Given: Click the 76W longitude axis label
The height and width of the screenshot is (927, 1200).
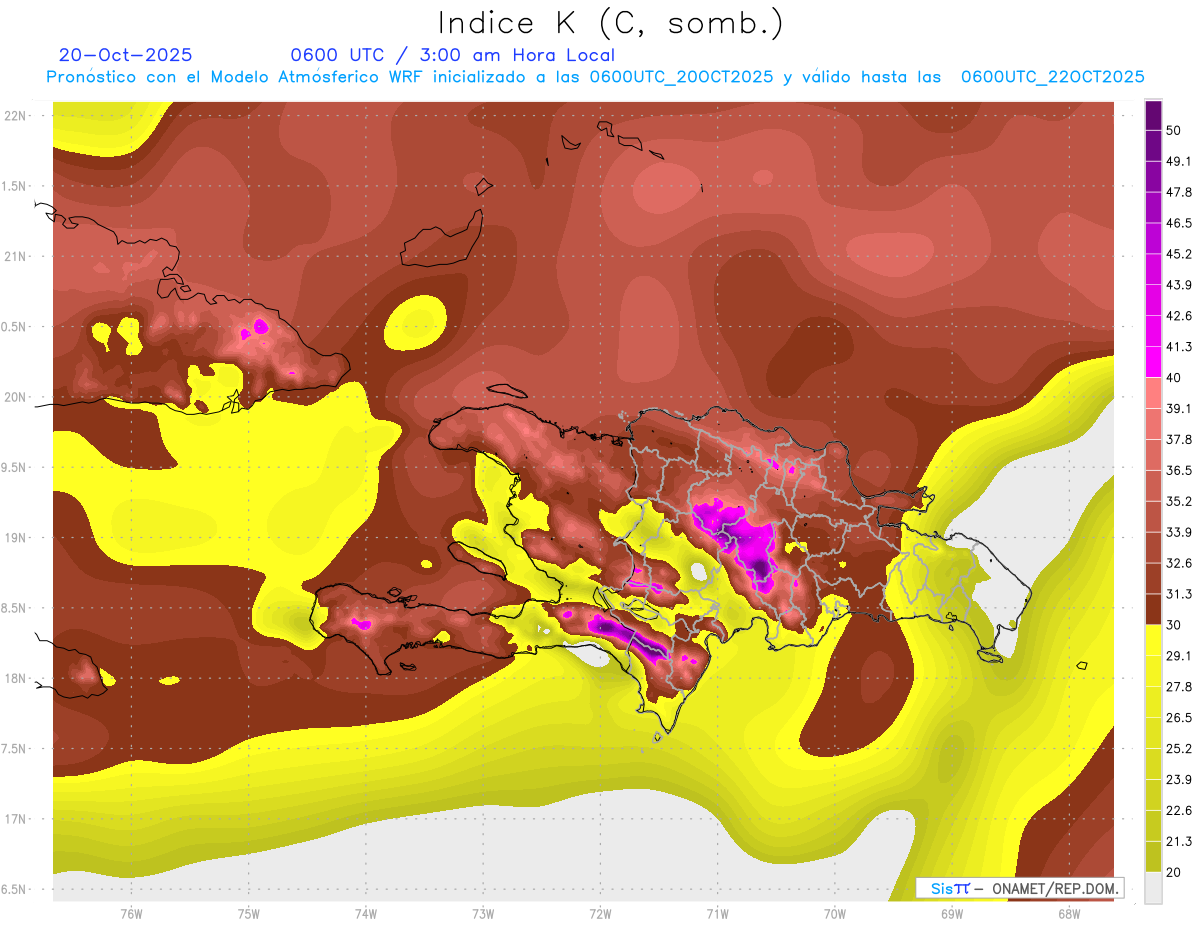Looking at the screenshot, I should point(131,913).
